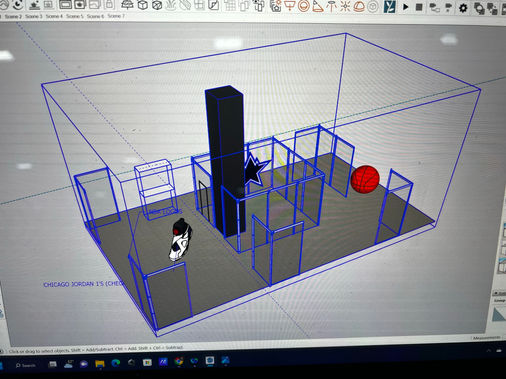Click the CHICAGO JORDAN 1'S text label
Image resolution: width=506 pixels, height=379 pixels.
(84, 284)
